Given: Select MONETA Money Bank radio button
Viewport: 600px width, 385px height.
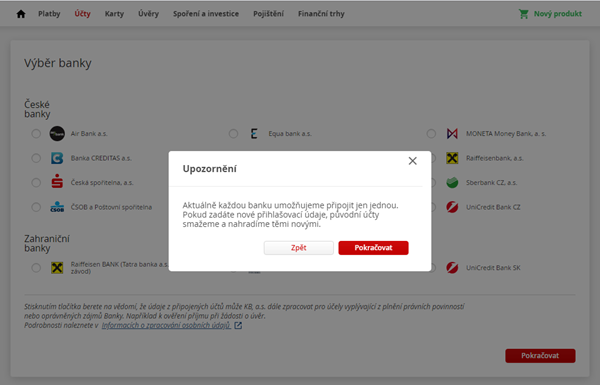Looking at the screenshot, I should [431, 134].
